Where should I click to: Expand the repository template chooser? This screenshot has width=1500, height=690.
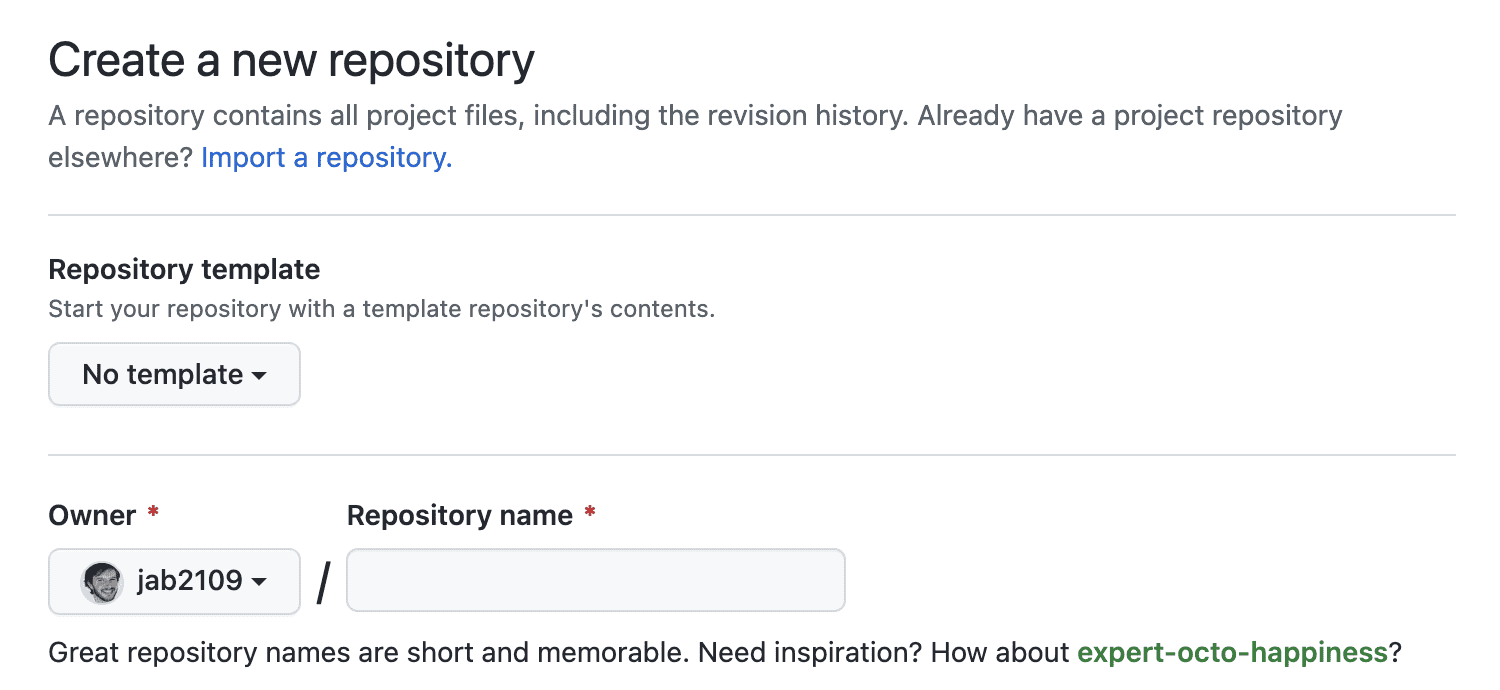174,374
